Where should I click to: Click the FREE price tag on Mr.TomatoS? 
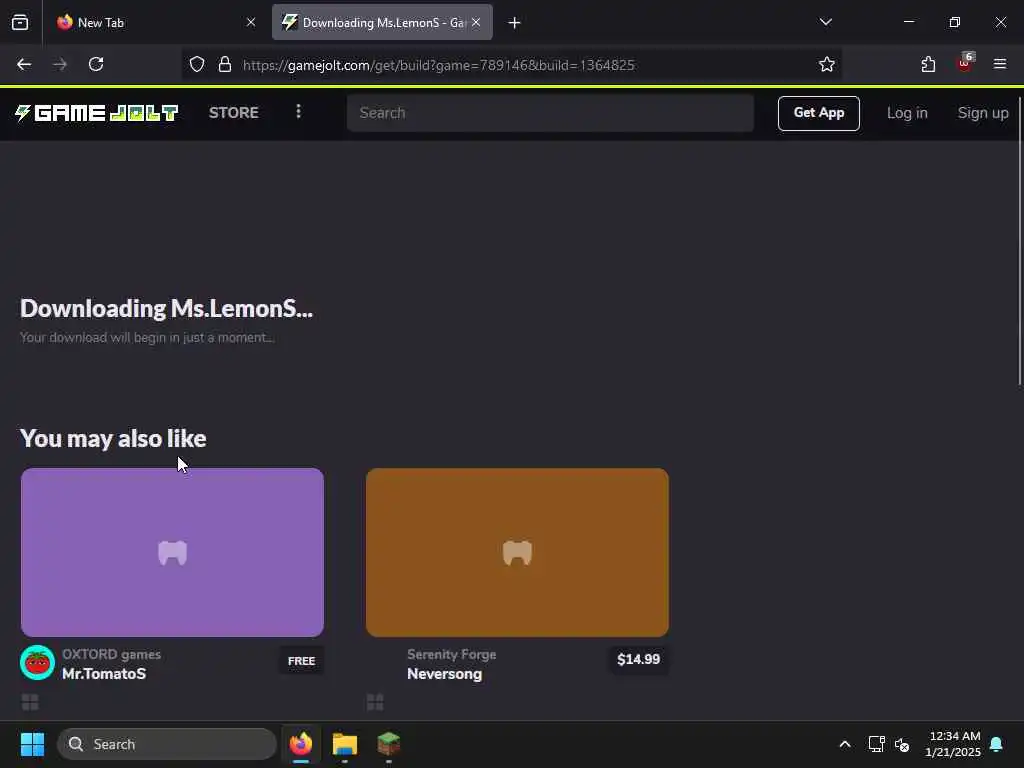click(x=301, y=661)
